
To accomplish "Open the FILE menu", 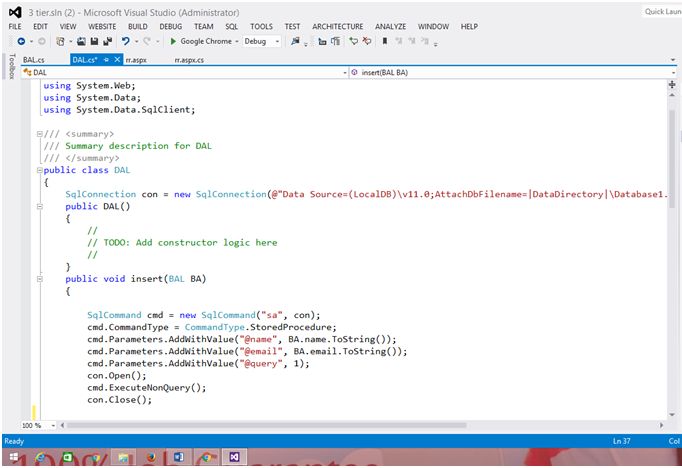I will 15,27.
